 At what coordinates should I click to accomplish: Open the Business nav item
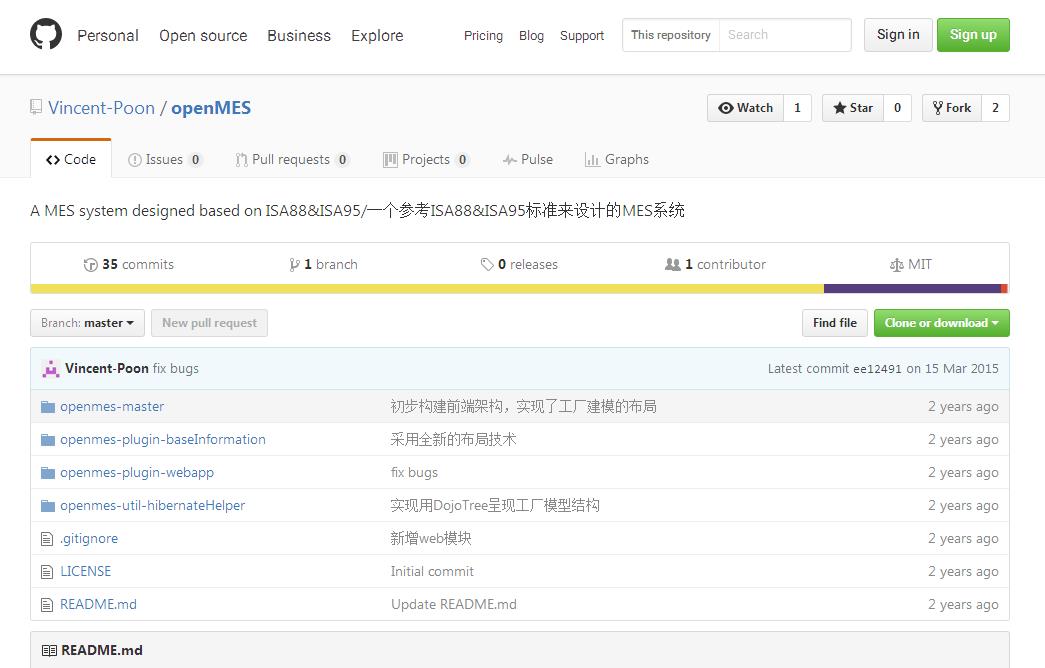coord(299,35)
